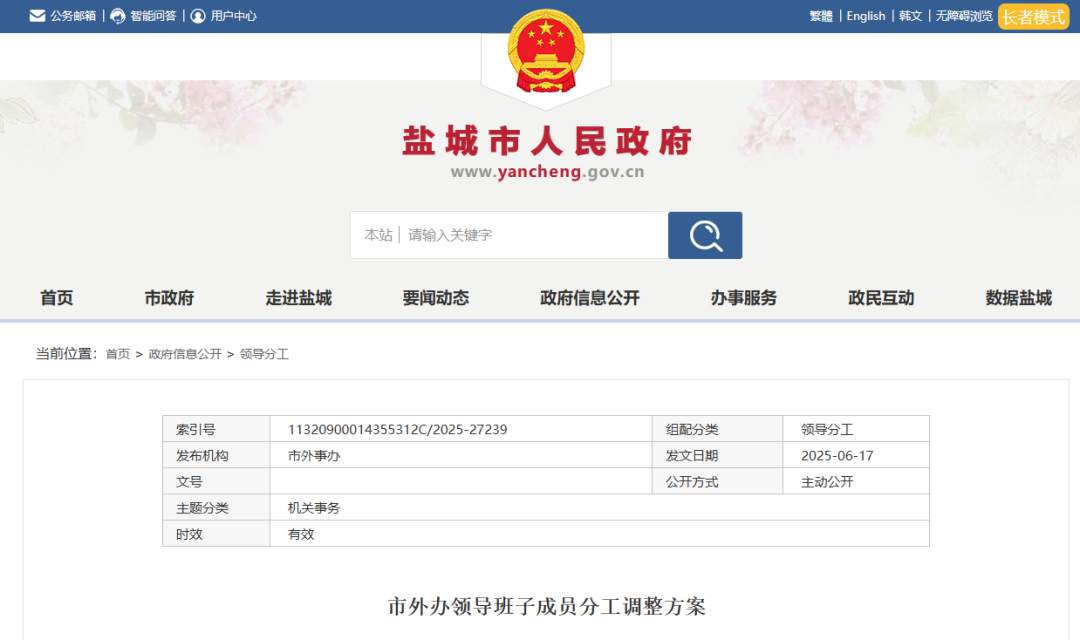Open the 政府信息公开 navigation item
Viewport: 1080px width, 640px height.
[590, 298]
